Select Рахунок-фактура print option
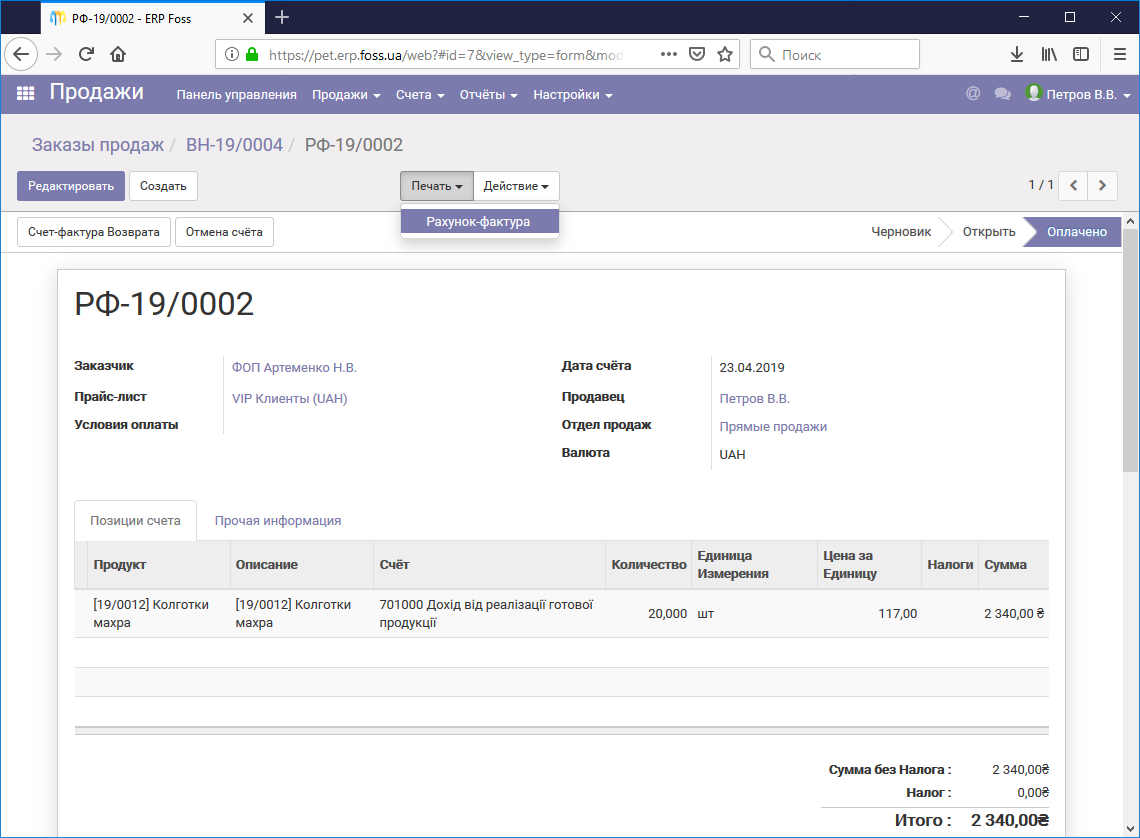Screen dimensions: 1140x838 478,222
